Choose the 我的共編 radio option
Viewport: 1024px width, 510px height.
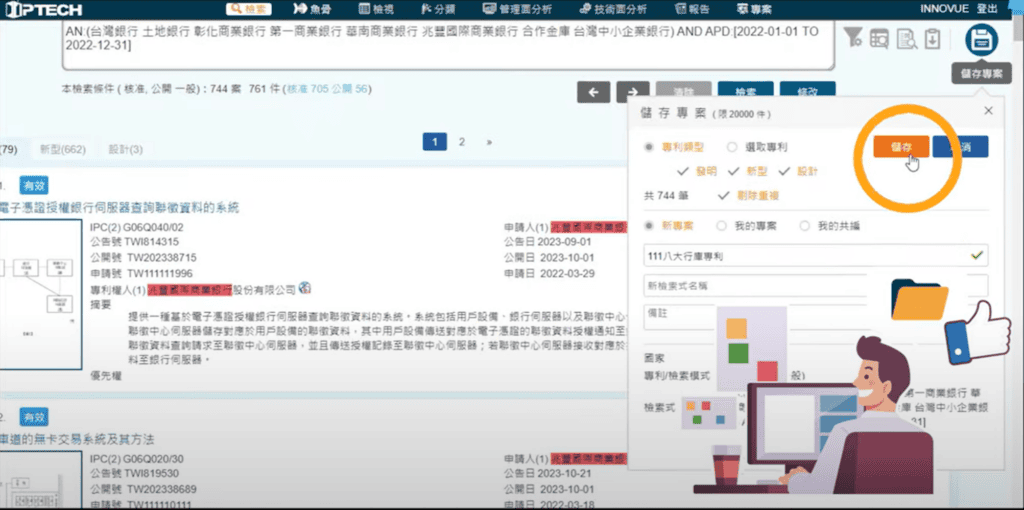(x=805, y=226)
